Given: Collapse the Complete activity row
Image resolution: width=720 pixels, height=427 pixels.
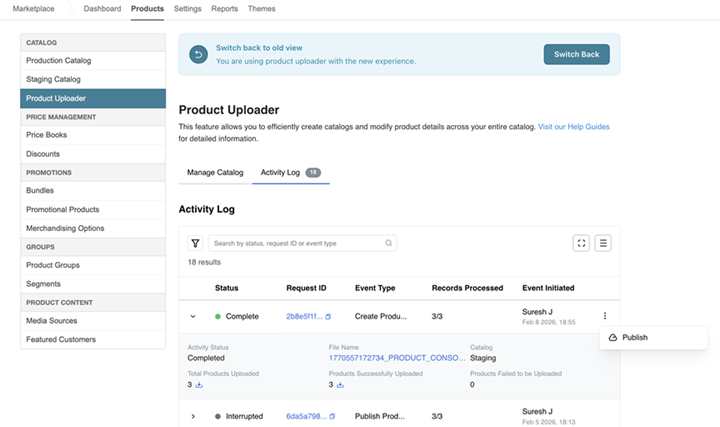Looking at the screenshot, I should click(x=193, y=316).
